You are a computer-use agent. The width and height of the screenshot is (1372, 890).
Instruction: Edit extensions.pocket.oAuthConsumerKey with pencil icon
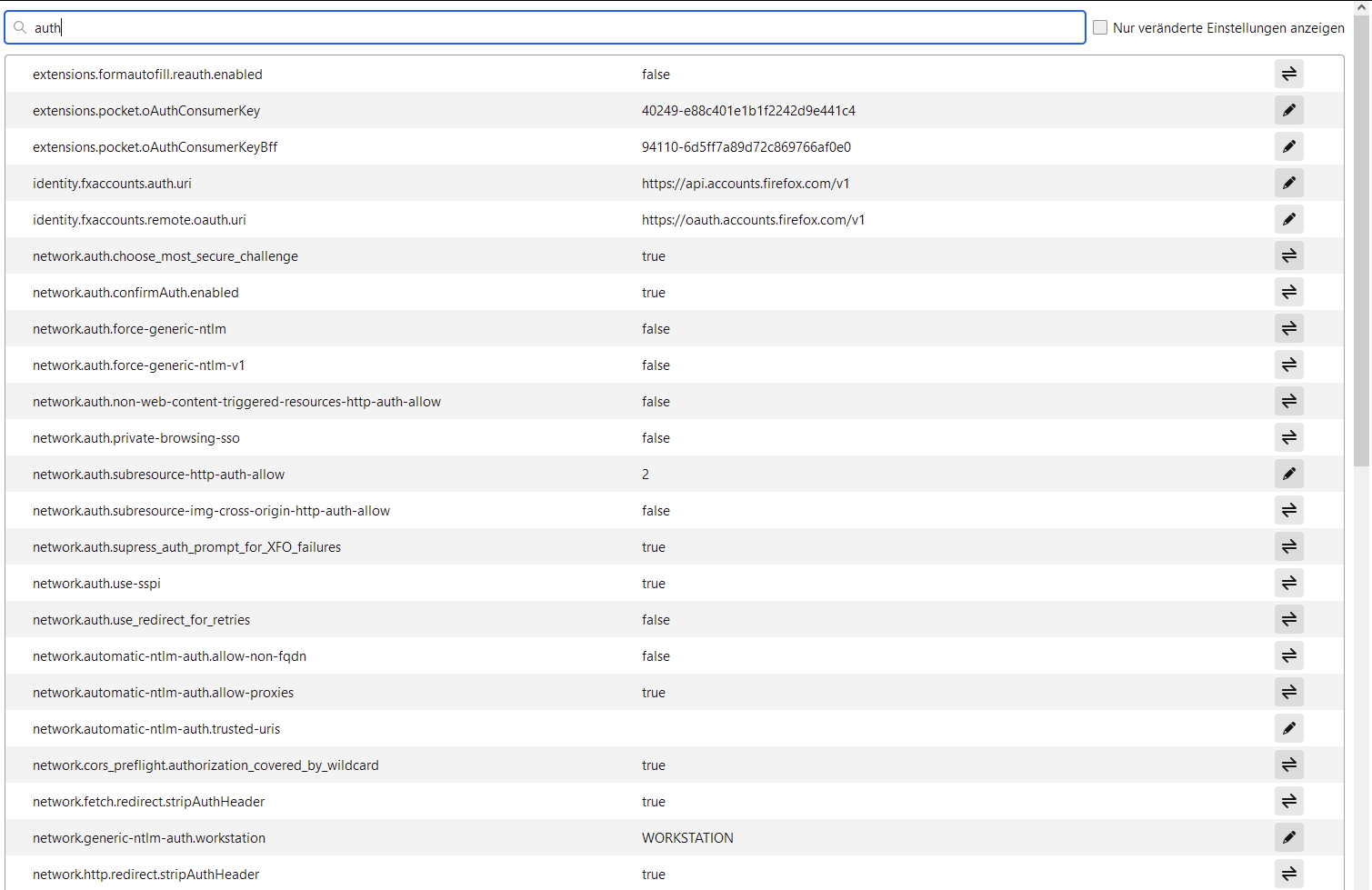(x=1288, y=110)
